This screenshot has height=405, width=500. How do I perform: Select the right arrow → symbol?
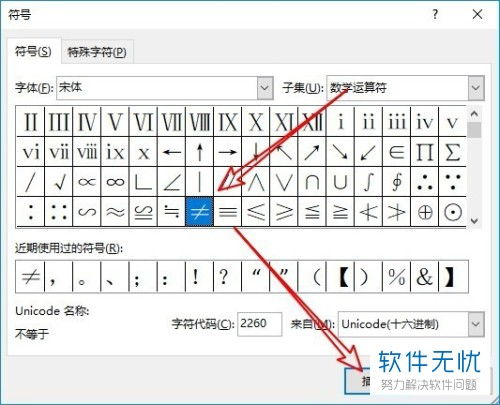click(228, 152)
